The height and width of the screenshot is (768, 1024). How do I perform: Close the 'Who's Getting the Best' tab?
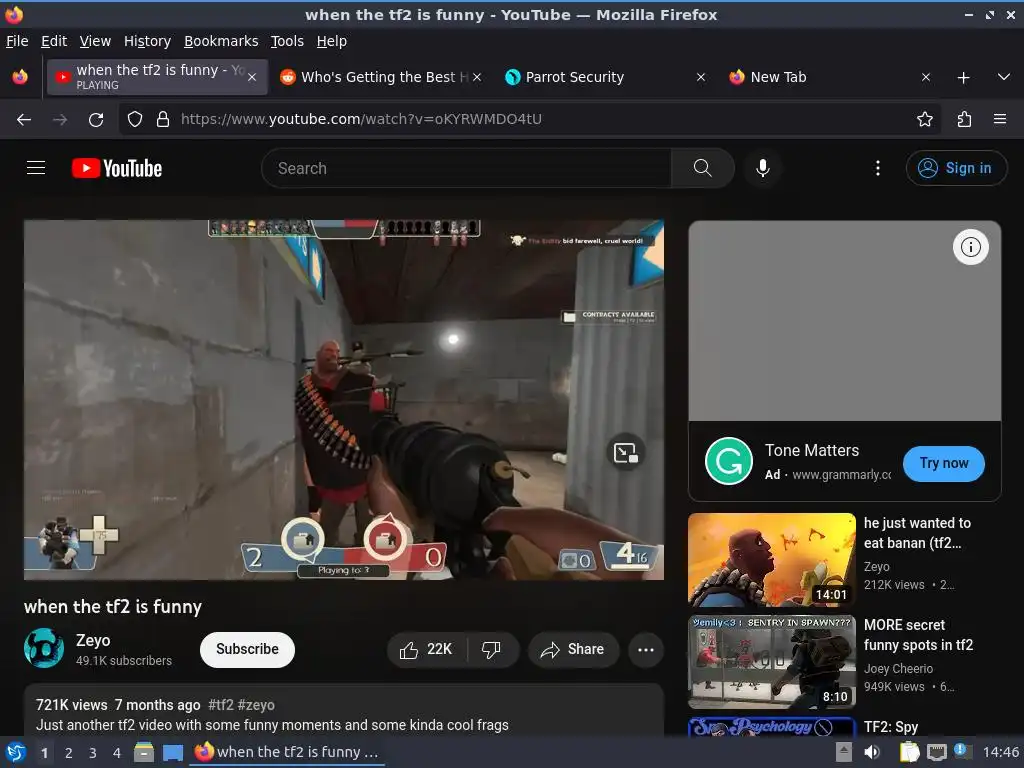click(477, 77)
